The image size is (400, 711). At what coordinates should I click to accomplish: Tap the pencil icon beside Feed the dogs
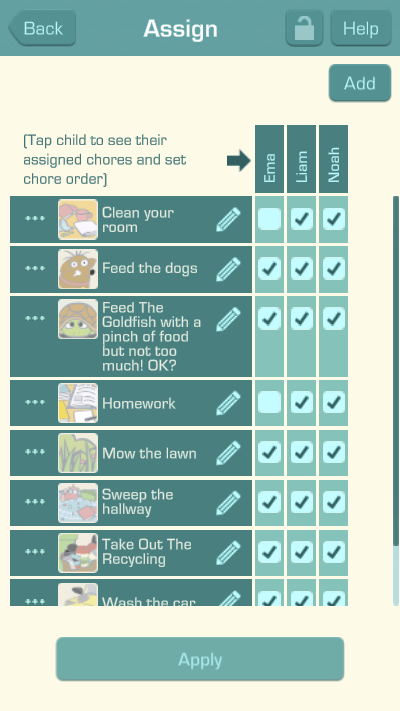(x=228, y=269)
